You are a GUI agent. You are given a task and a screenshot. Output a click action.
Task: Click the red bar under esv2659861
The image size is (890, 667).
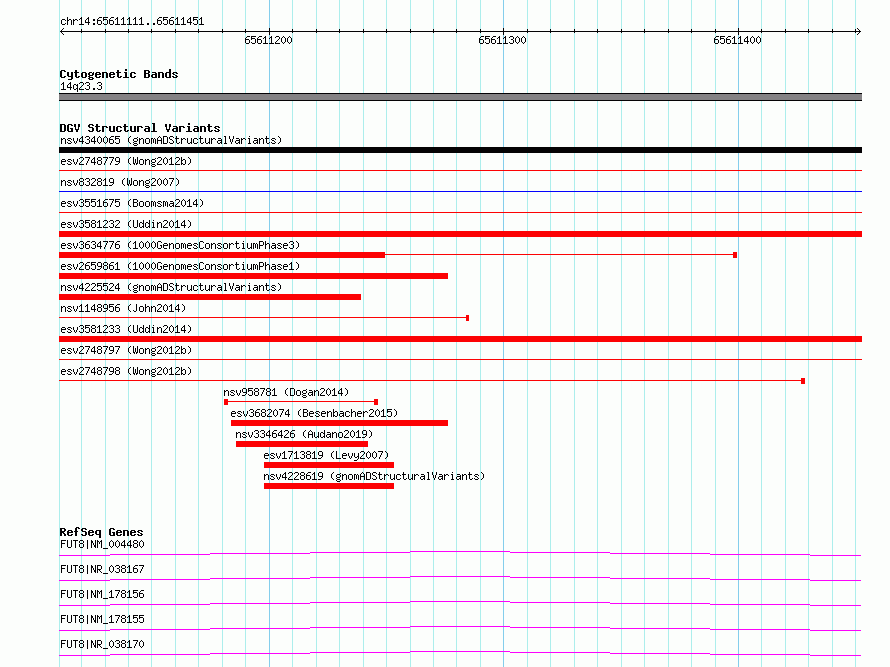[x=254, y=276]
